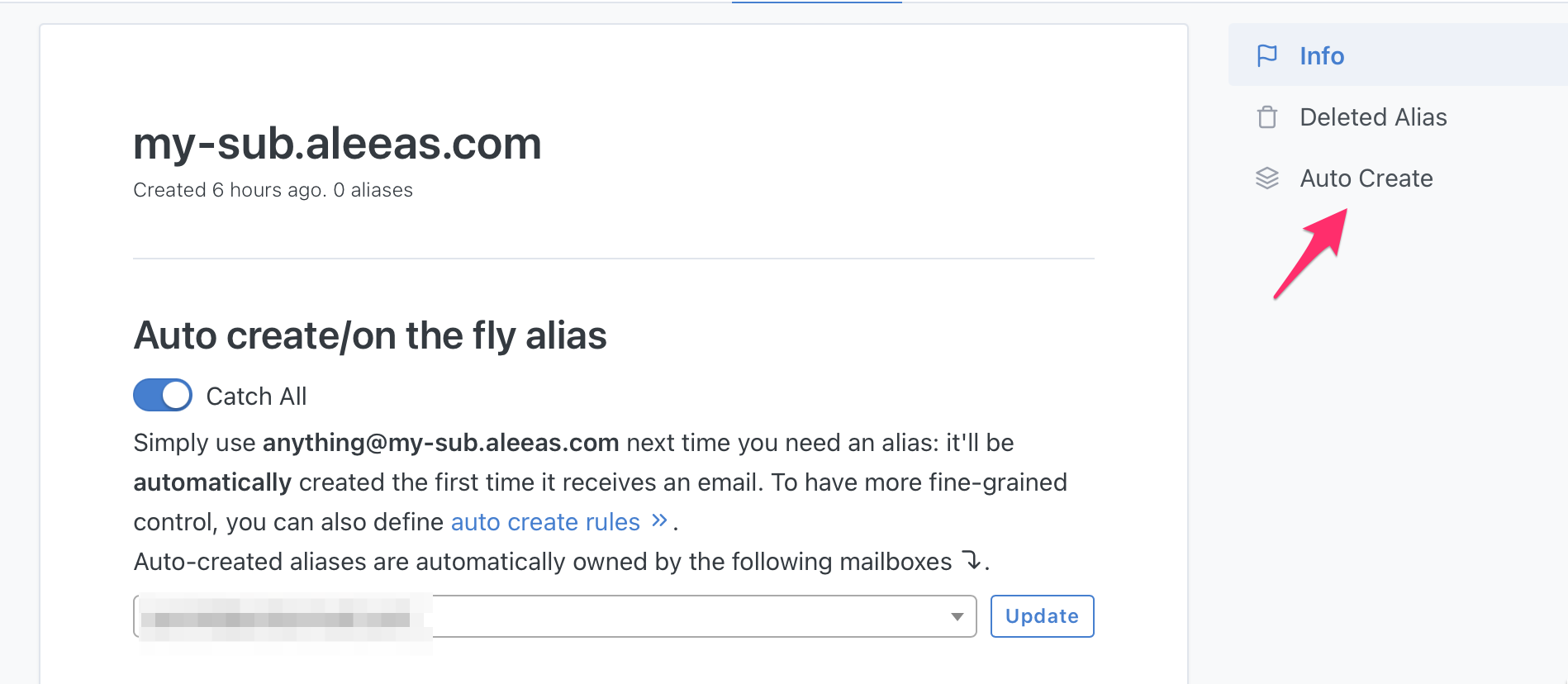Click the Created 6 hours ago text
The image size is (1568, 684).
tap(230, 190)
